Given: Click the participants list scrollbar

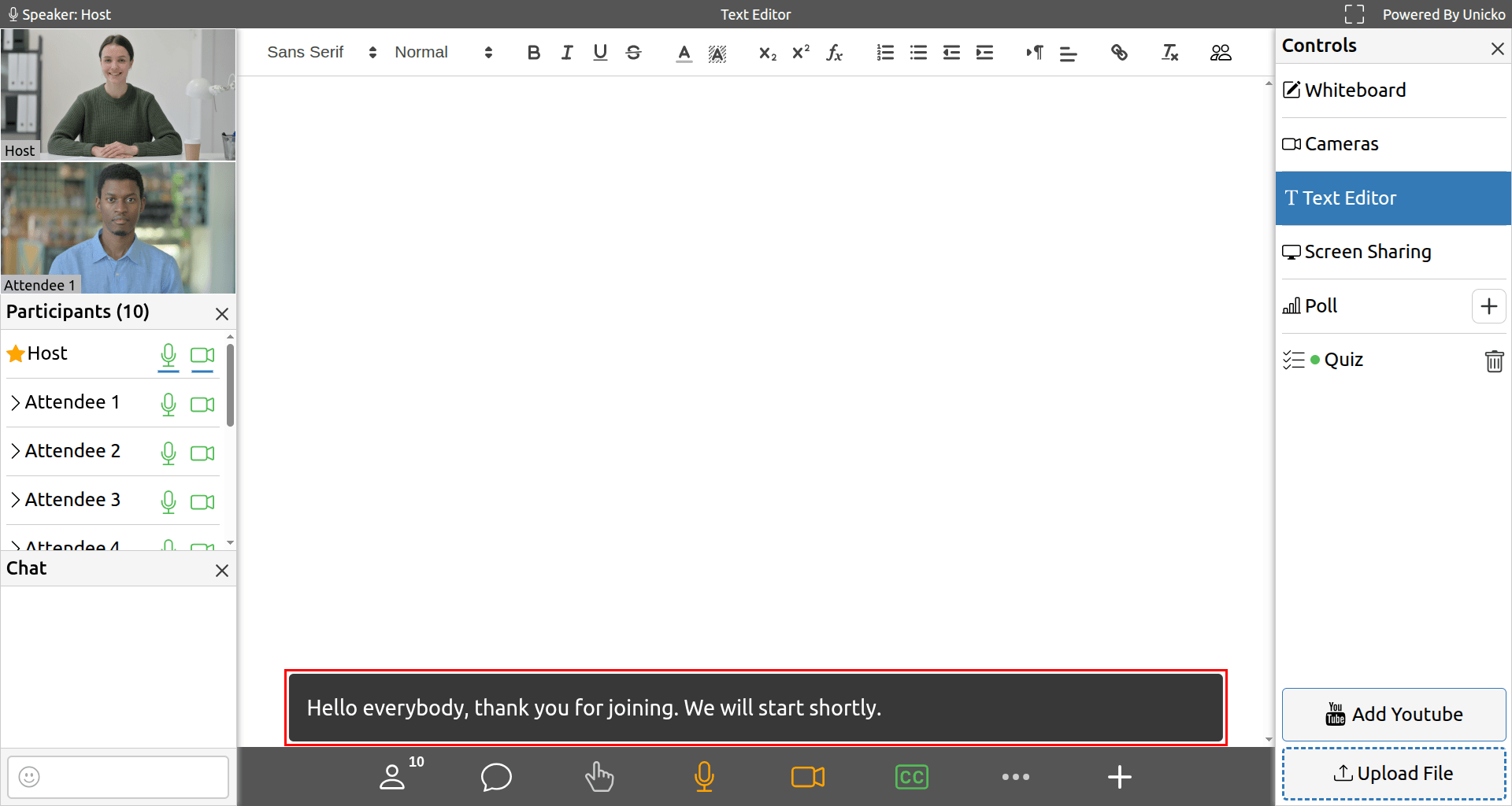Looking at the screenshot, I should (x=230, y=386).
